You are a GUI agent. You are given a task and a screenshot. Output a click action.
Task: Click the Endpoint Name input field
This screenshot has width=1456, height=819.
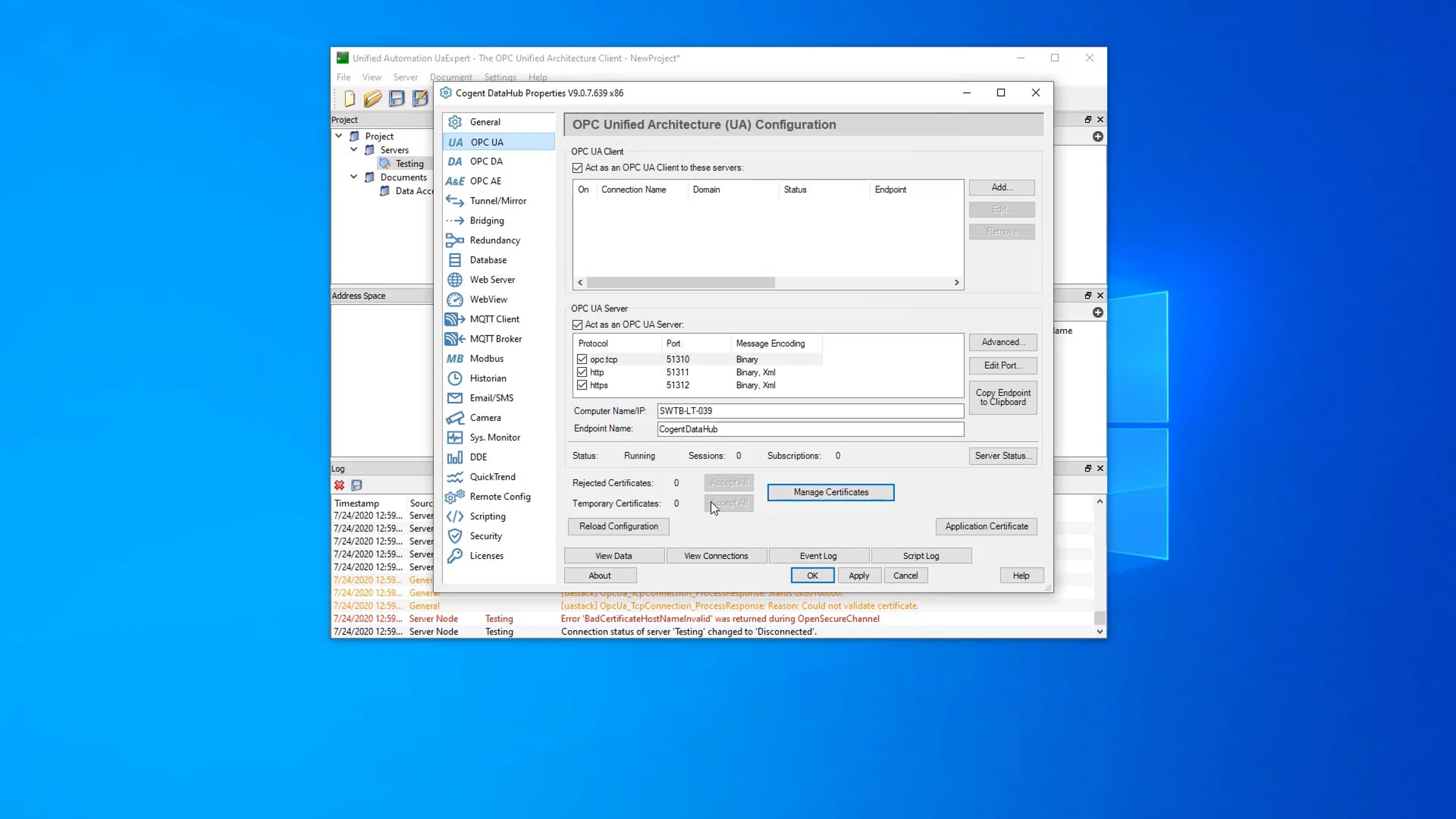pos(810,429)
